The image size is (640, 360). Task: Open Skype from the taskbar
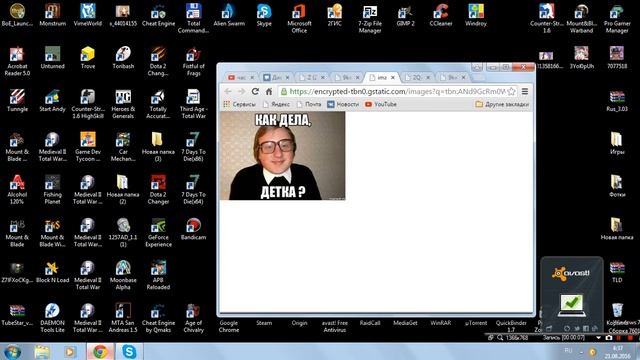point(129,352)
